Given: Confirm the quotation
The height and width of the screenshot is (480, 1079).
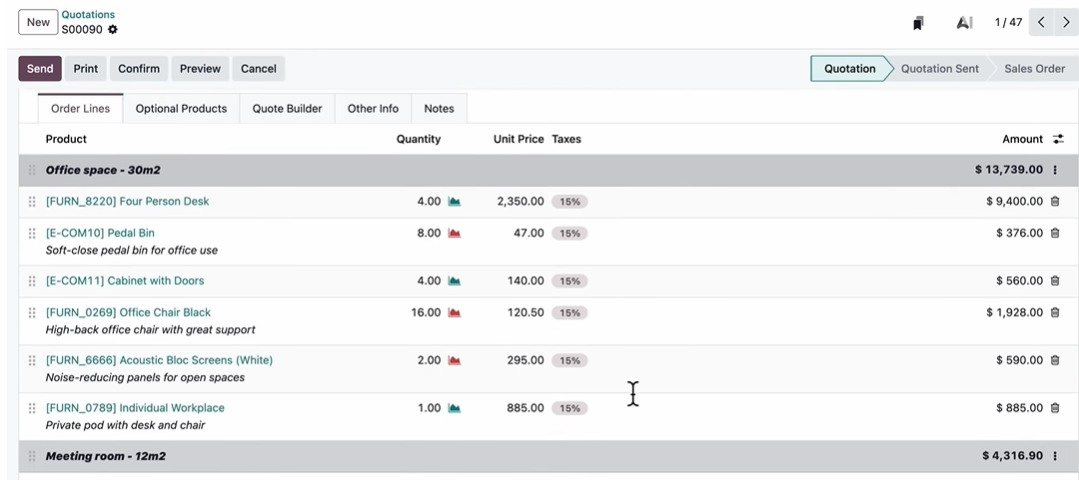Looking at the screenshot, I should tap(138, 69).
